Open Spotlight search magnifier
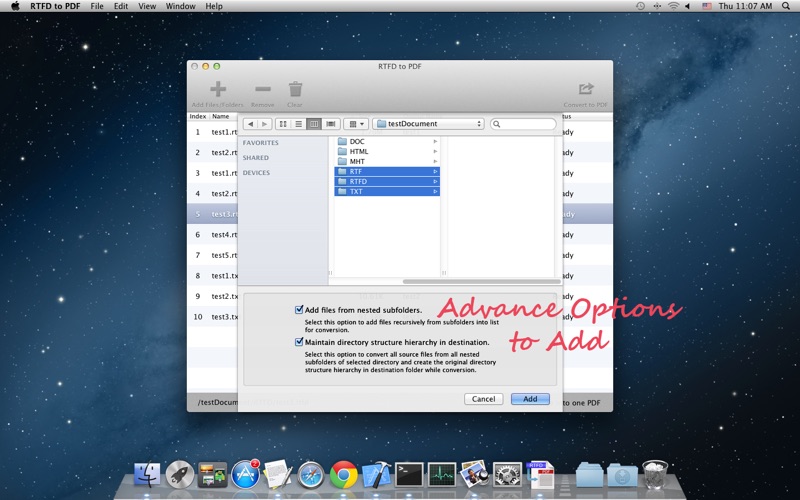Image resolution: width=800 pixels, height=500 pixels. pos(786,6)
